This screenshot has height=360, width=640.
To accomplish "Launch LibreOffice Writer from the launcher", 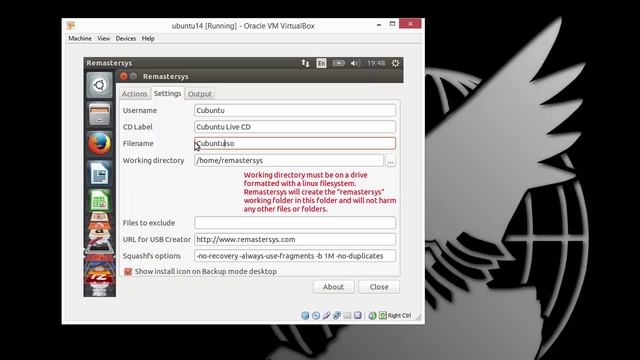I will pyautogui.click(x=99, y=173).
